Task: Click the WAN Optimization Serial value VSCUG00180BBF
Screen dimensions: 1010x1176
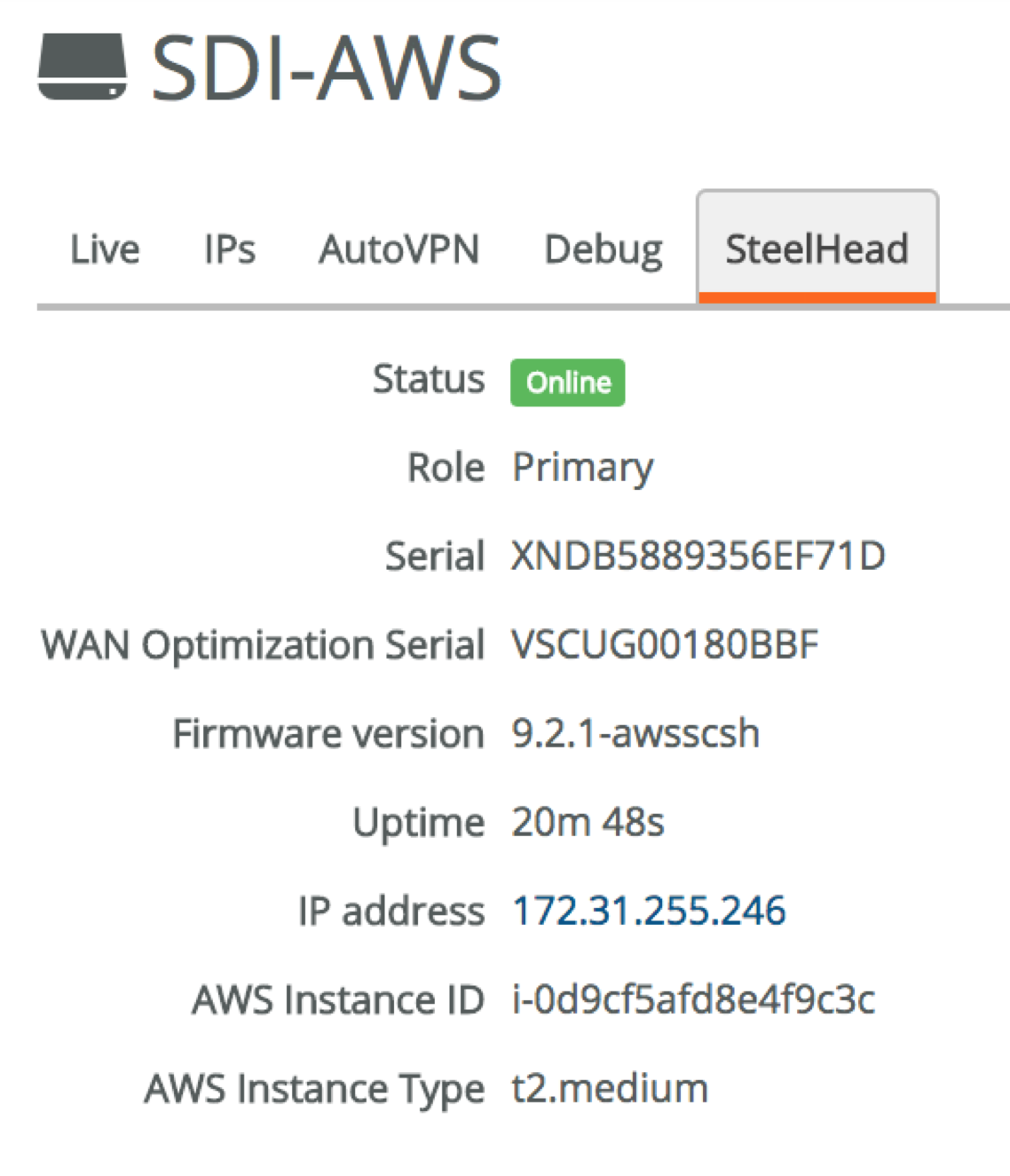Action: (665, 645)
